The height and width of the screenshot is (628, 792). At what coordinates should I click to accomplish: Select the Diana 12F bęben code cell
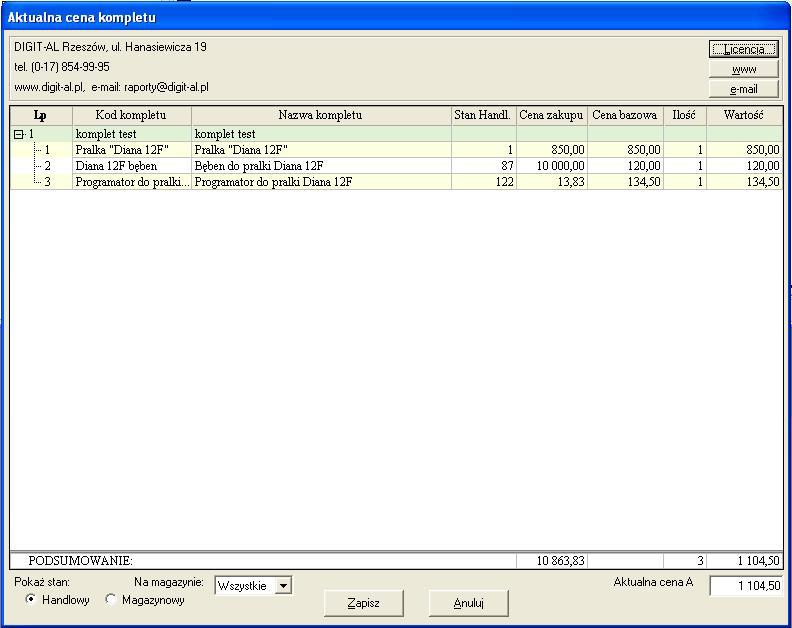(132, 166)
